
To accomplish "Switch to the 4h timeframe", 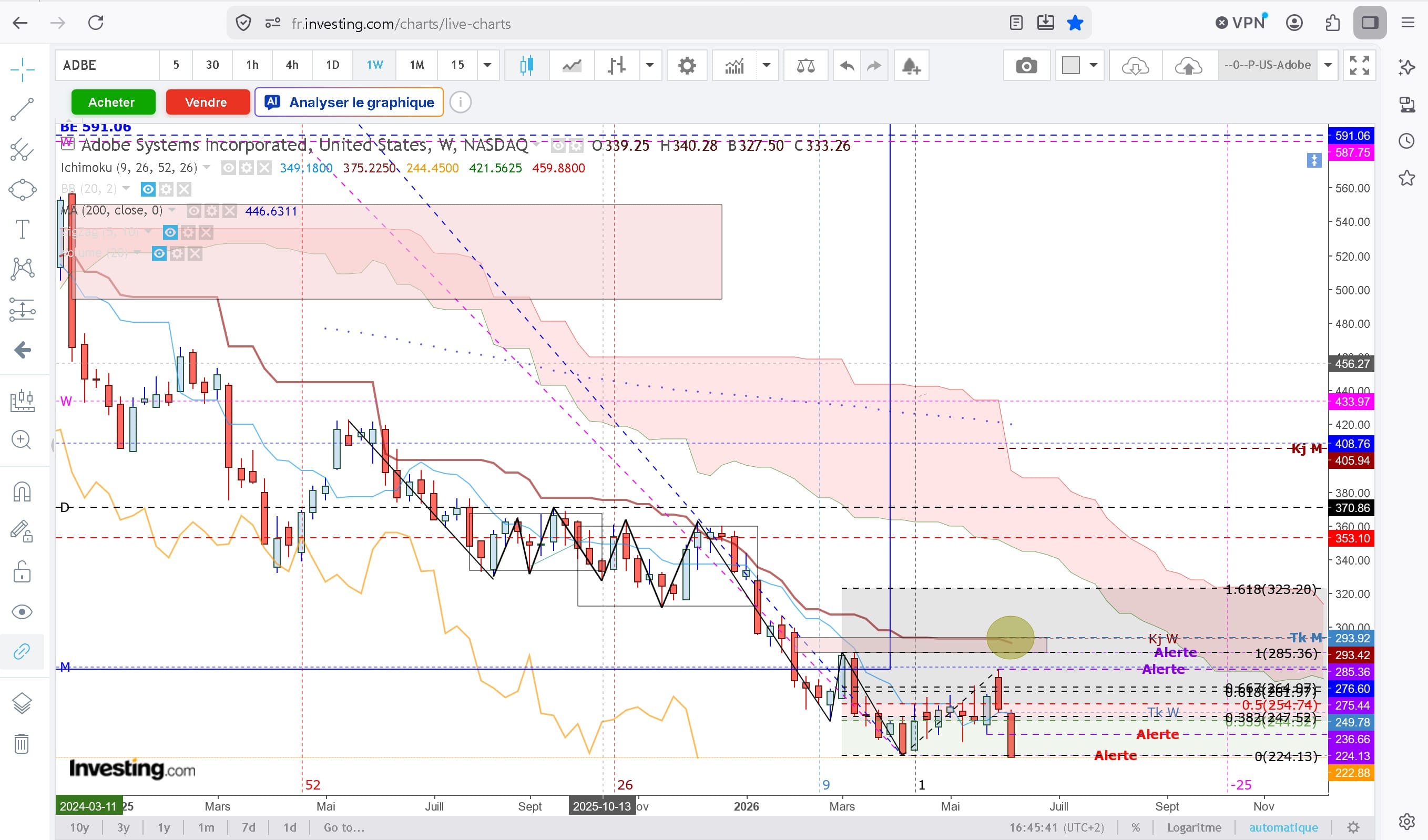I will point(292,65).
